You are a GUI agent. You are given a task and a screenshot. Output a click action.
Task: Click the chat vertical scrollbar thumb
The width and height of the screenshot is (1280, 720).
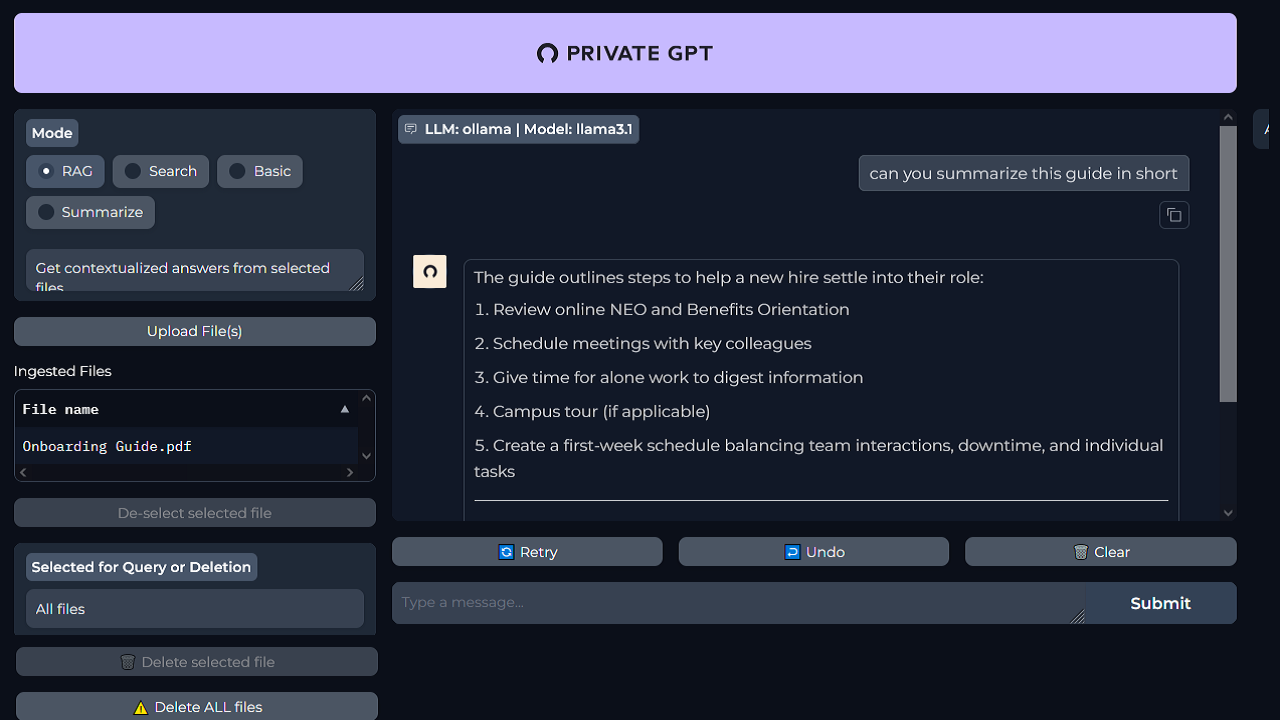tap(1228, 264)
